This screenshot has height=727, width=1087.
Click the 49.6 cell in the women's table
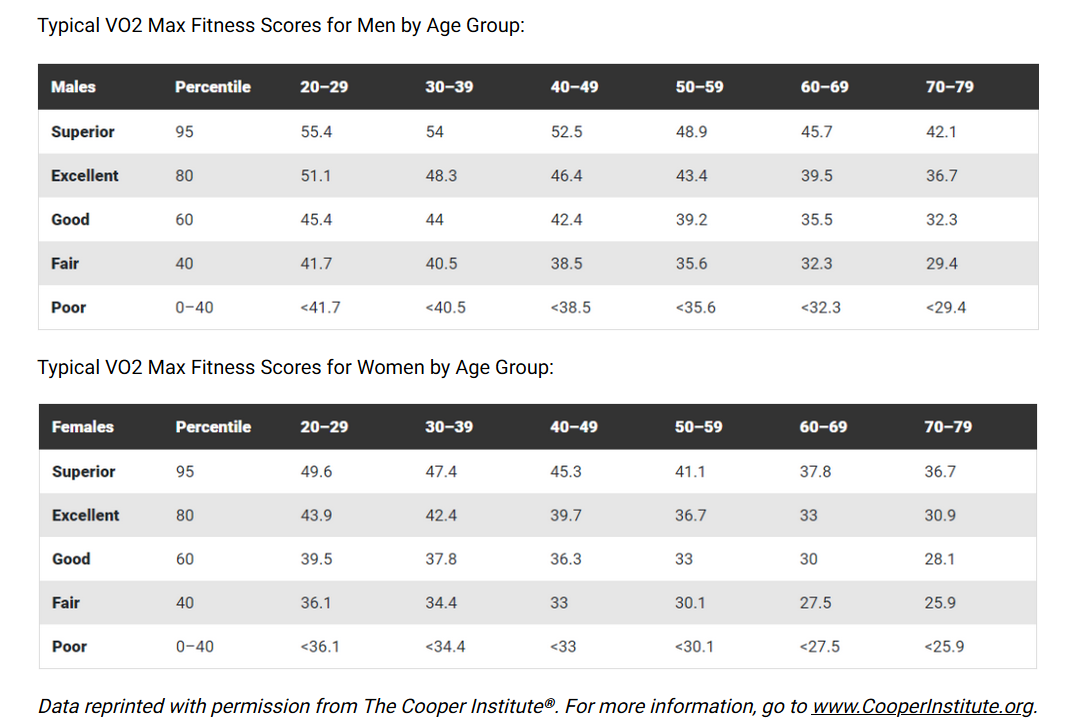click(317, 472)
